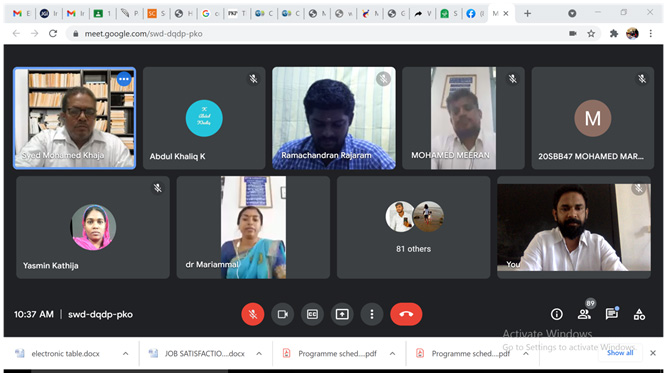Expand options for first Programme sched pdf
The width and height of the screenshot is (667, 373).
click(x=392, y=353)
